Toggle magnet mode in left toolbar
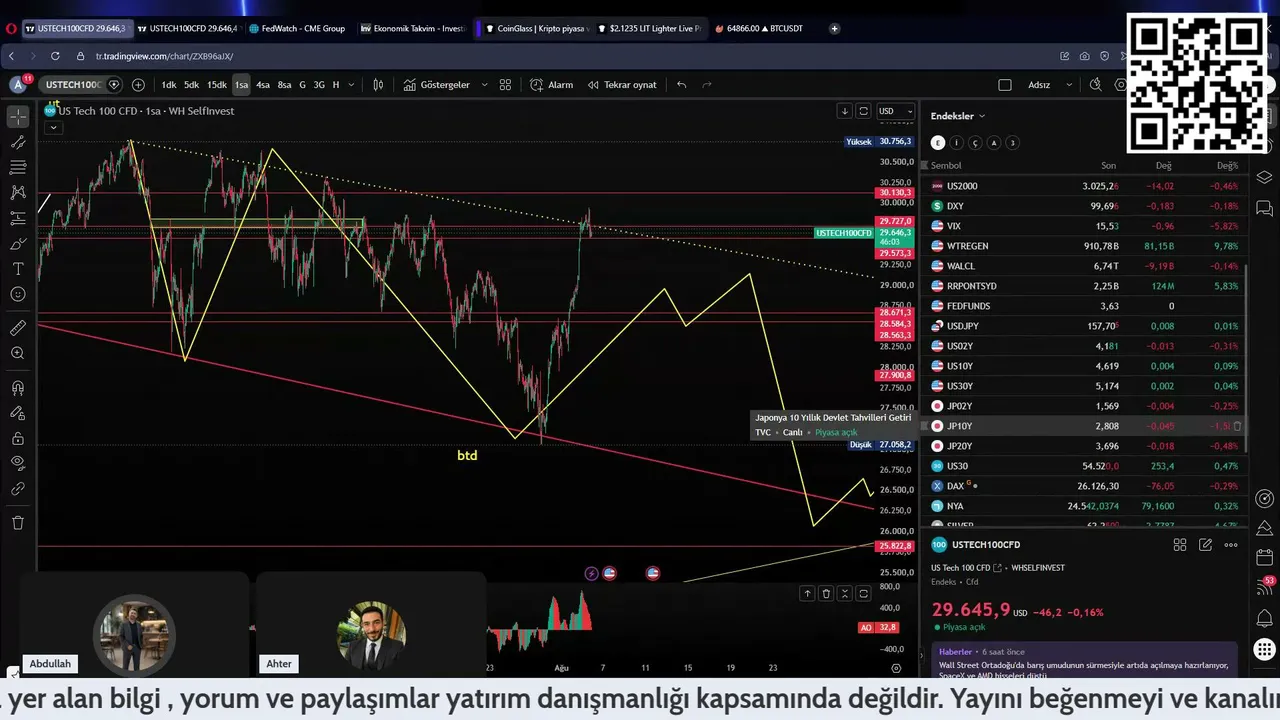This screenshot has width=1280, height=720. [18, 388]
